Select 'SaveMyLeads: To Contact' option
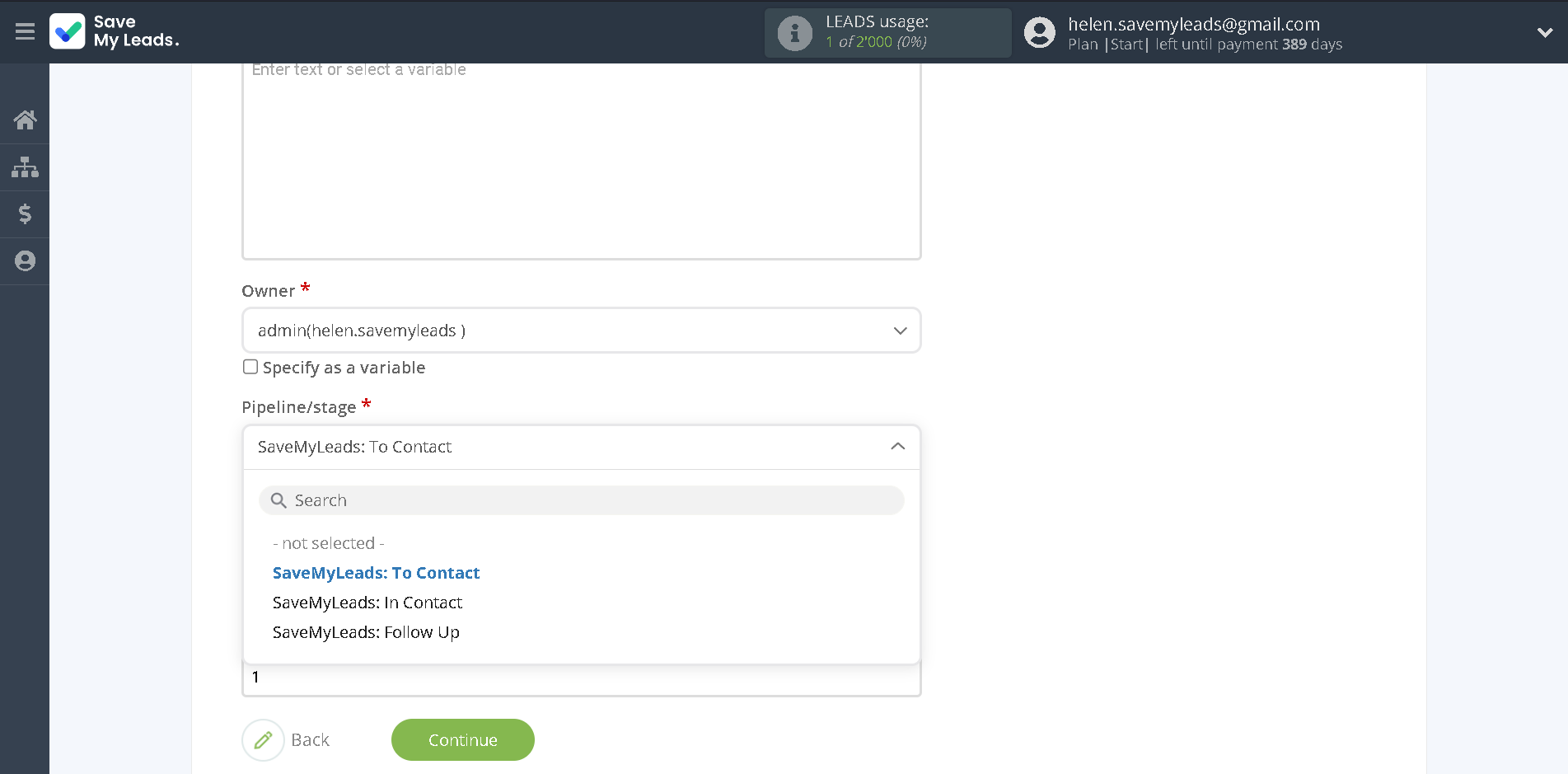The image size is (1568, 774). [x=376, y=573]
